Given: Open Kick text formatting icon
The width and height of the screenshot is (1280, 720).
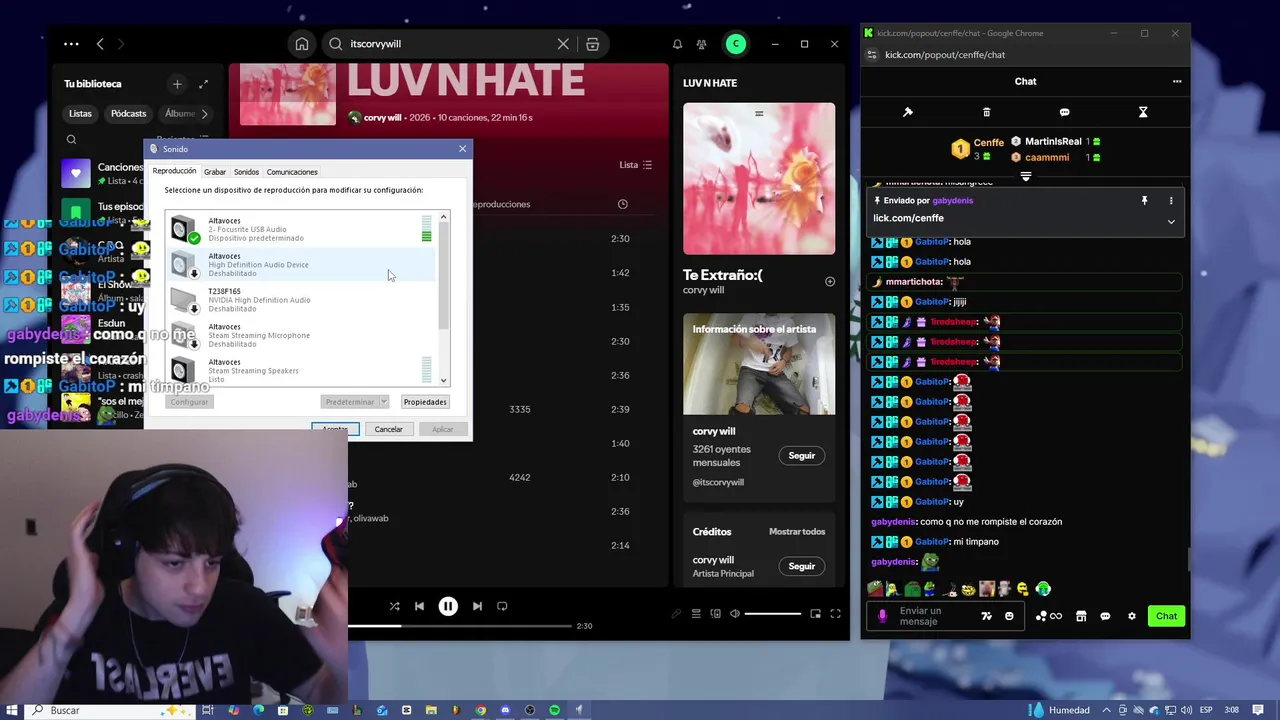Looking at the screenshot, I should [x=987, y=616].
